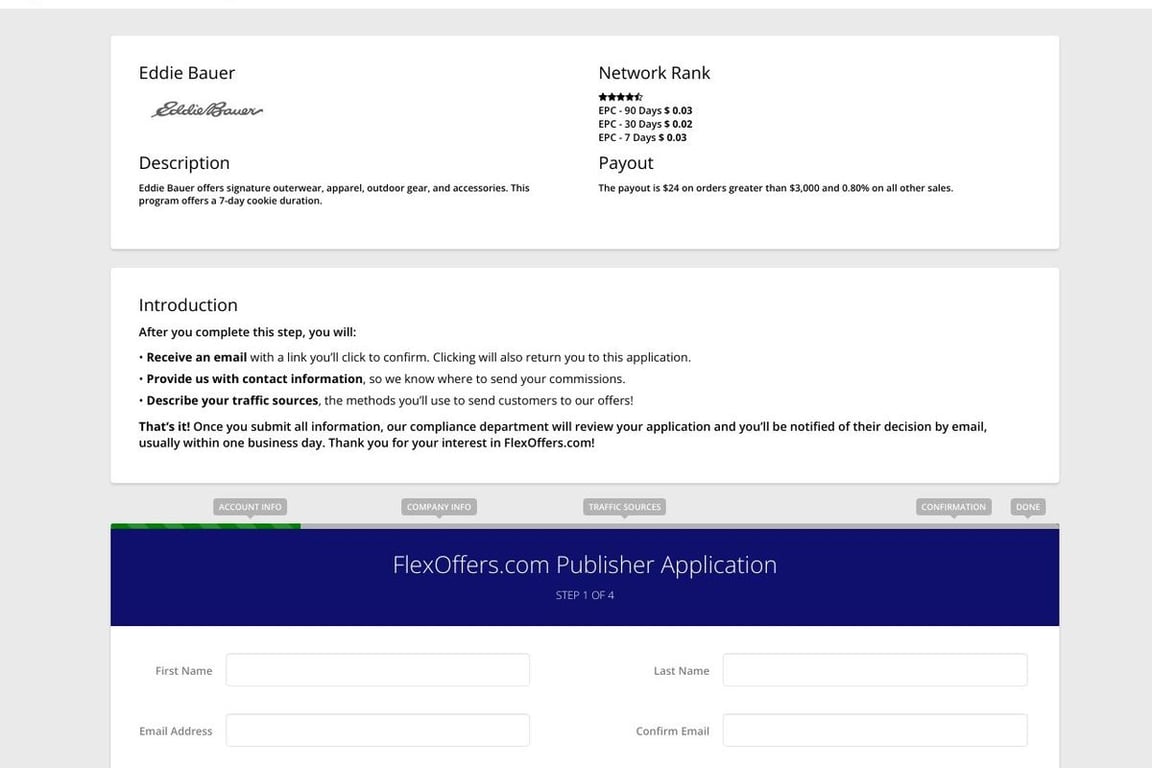Click the First Name field label
Screen dimensions: 1152x768
tap(184, 671)
